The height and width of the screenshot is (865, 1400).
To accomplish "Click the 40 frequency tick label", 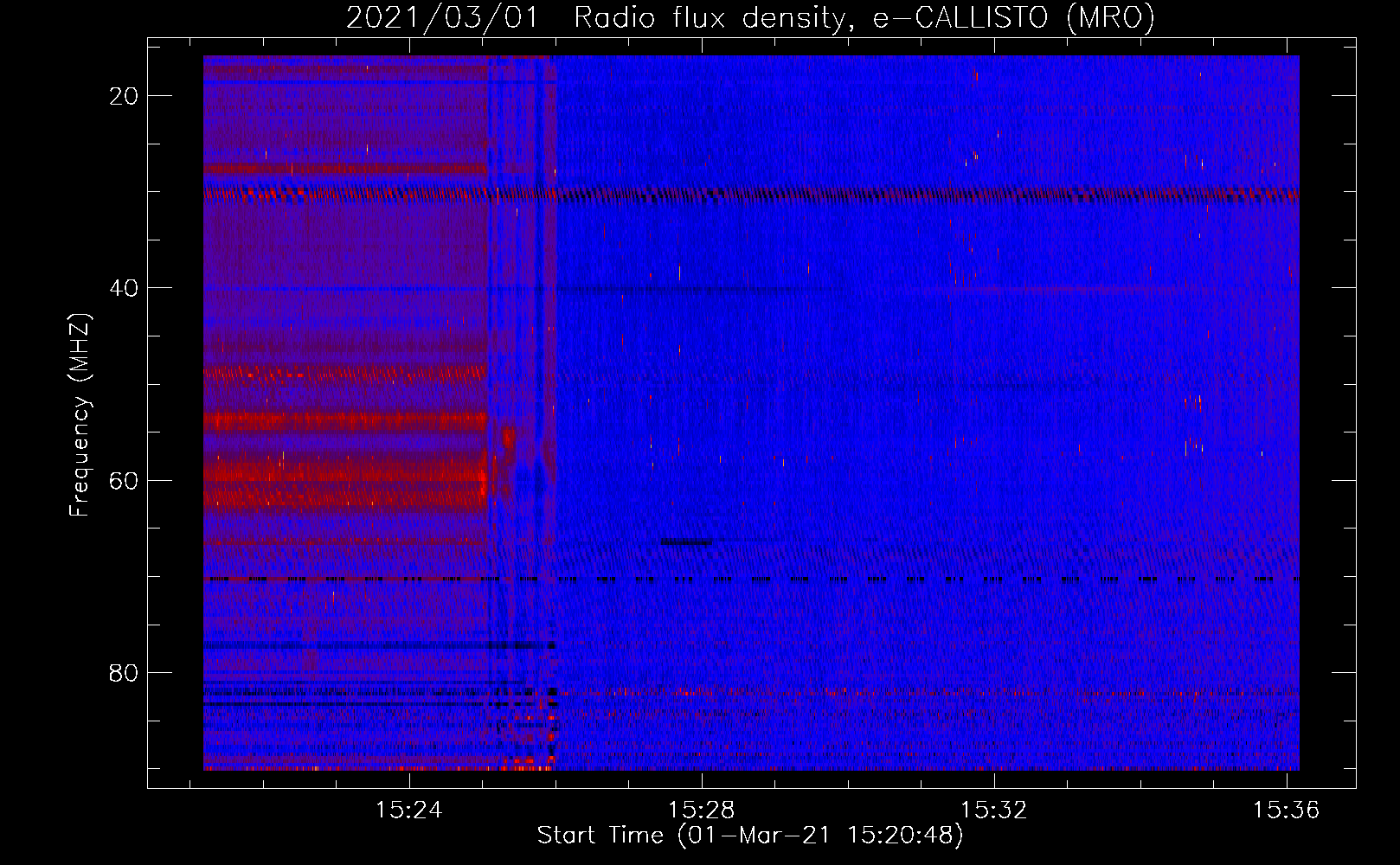I will (124, 288).
